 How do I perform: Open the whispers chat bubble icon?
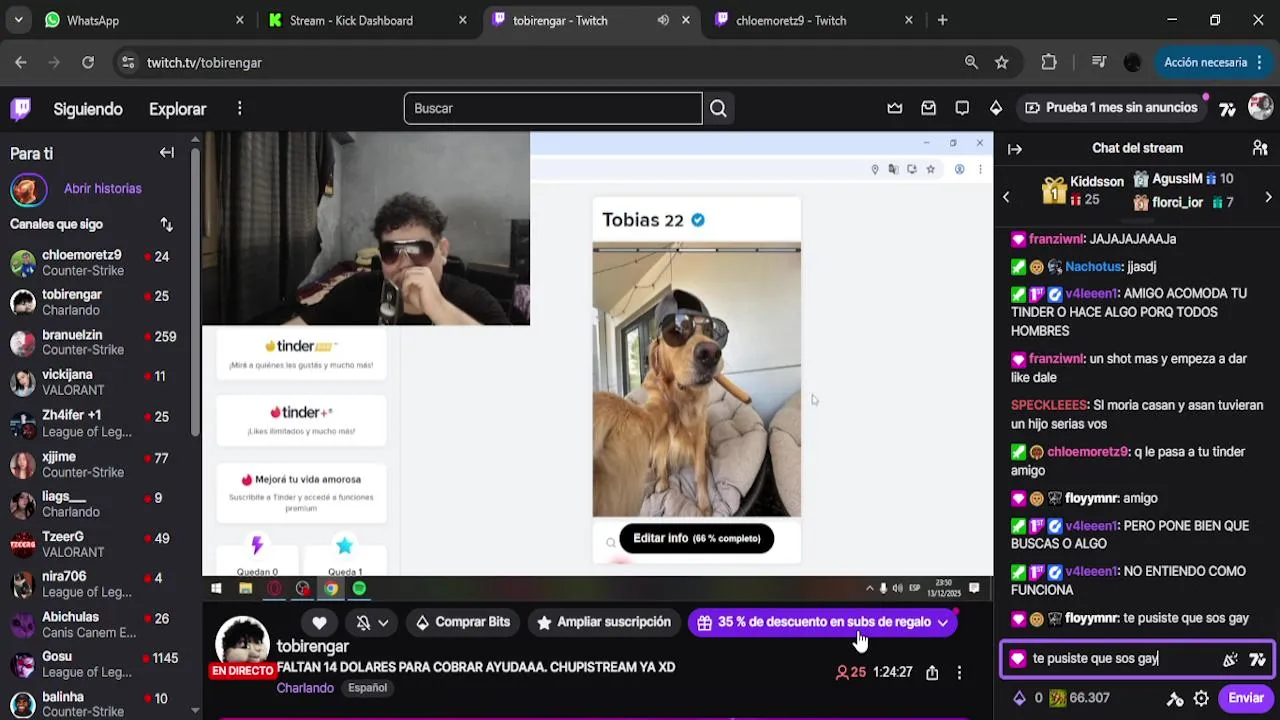(x=962, y=108)
